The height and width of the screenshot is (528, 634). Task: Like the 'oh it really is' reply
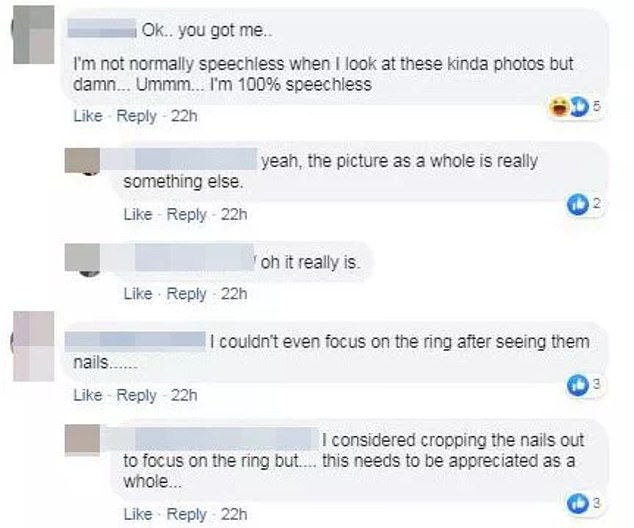point(138,294)
